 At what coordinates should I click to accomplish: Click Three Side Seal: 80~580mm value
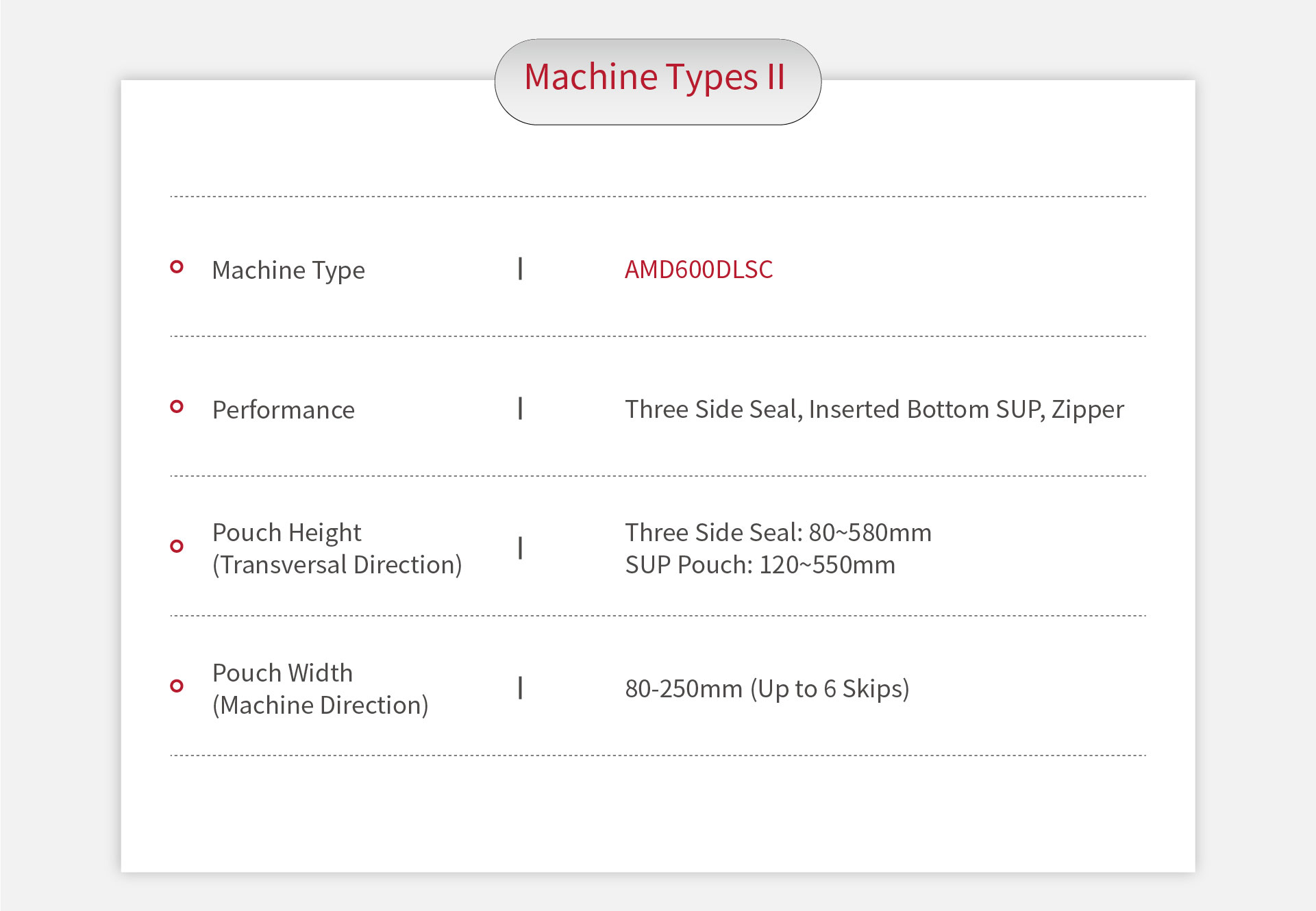[x=778, y=532]
